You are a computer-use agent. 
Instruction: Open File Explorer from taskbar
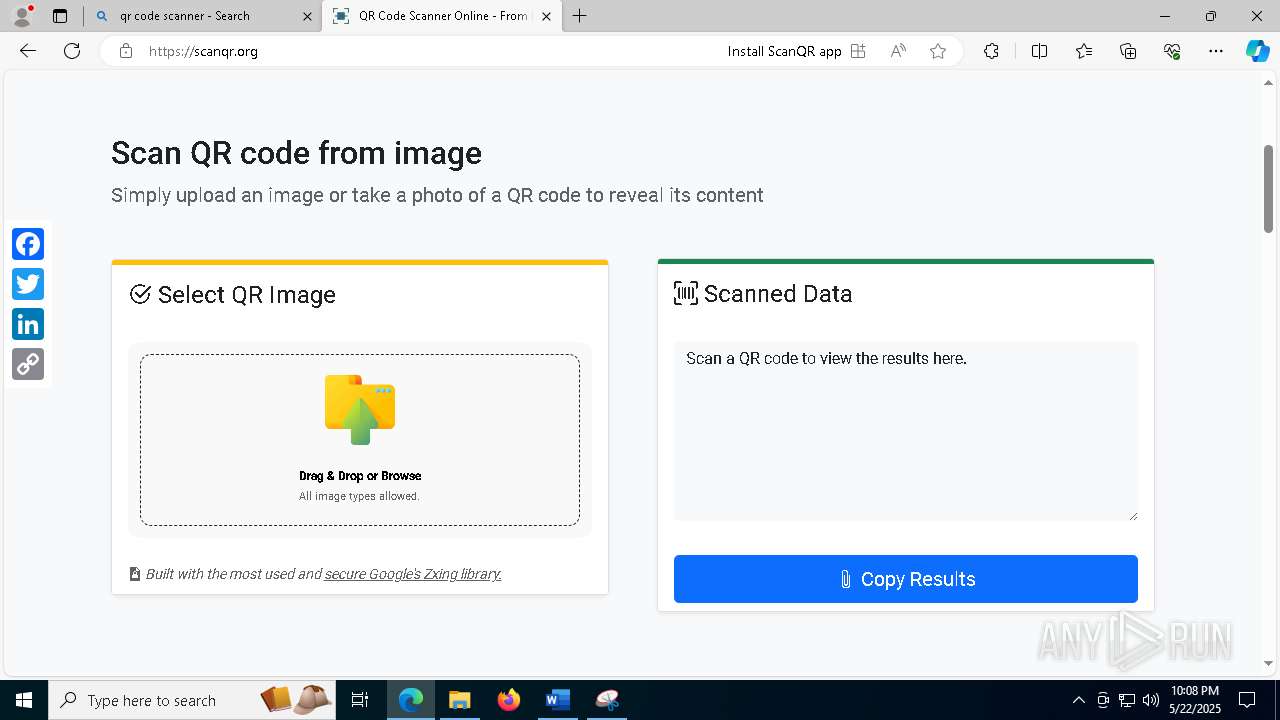pos(459,700)
